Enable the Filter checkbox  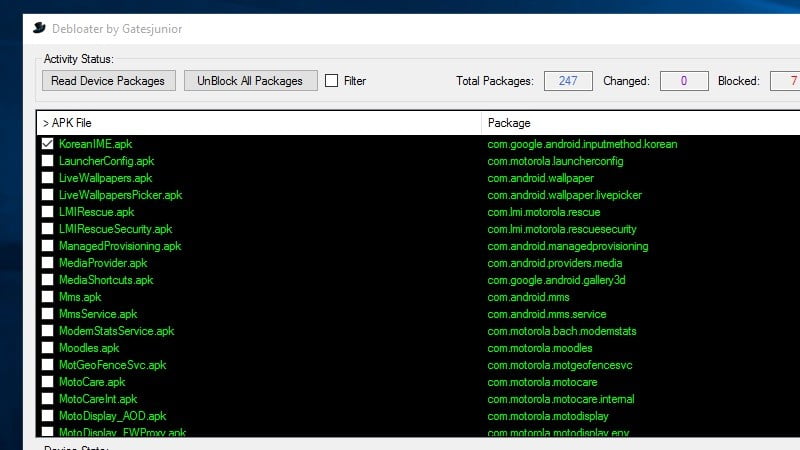pyautogui.click(x=332, y=81)
